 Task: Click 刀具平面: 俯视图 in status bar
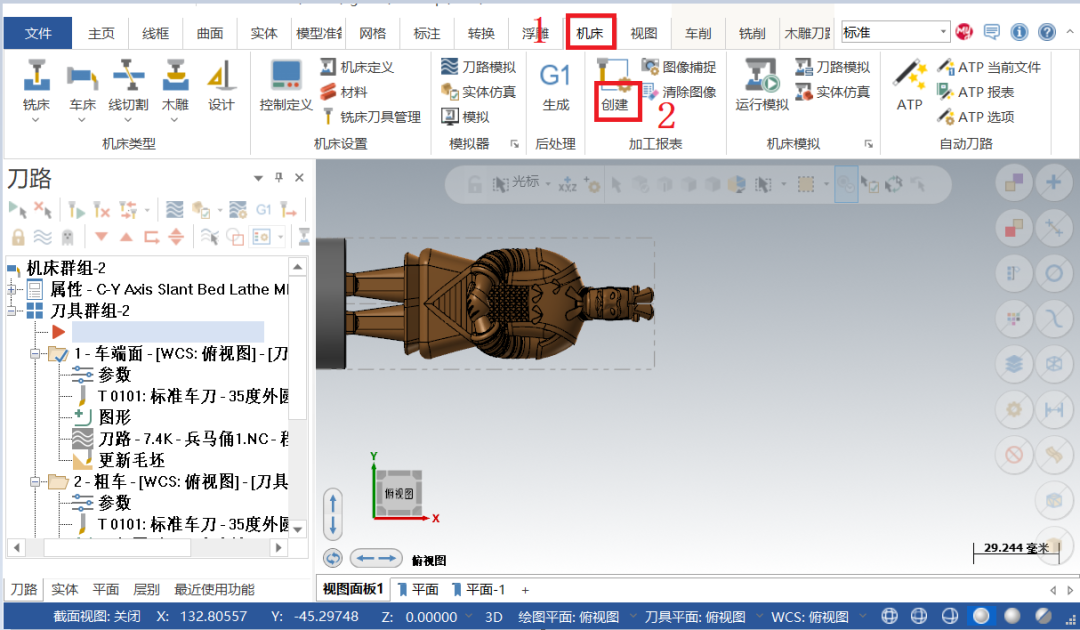(x=695, y=616)
